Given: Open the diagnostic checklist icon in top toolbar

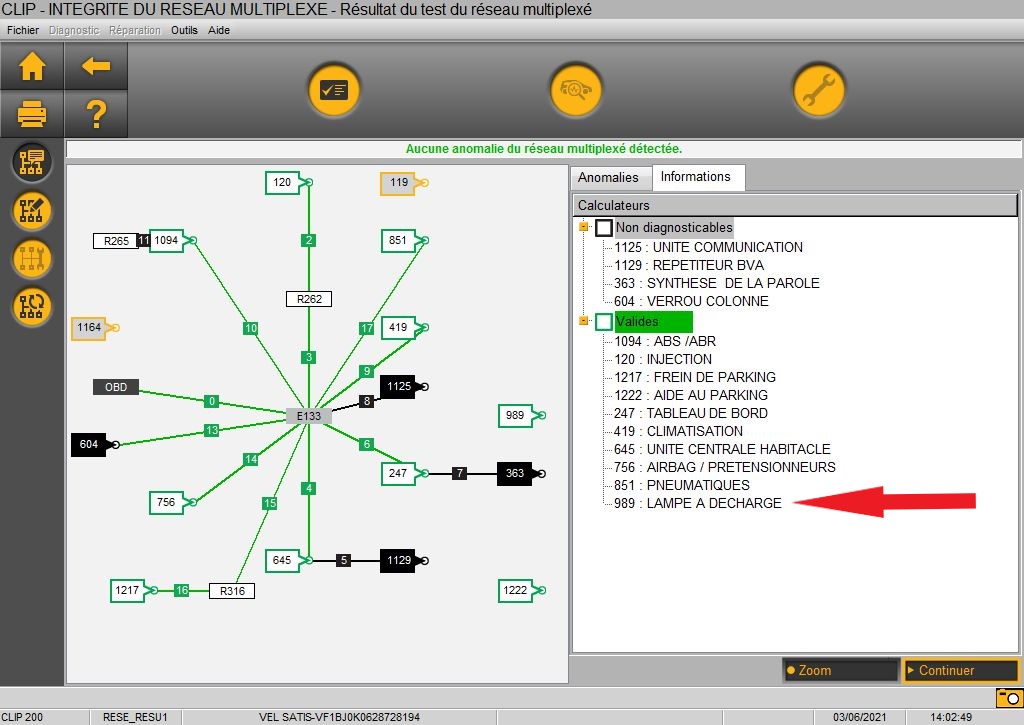Looking at the screenshot, I should (333, 91).
